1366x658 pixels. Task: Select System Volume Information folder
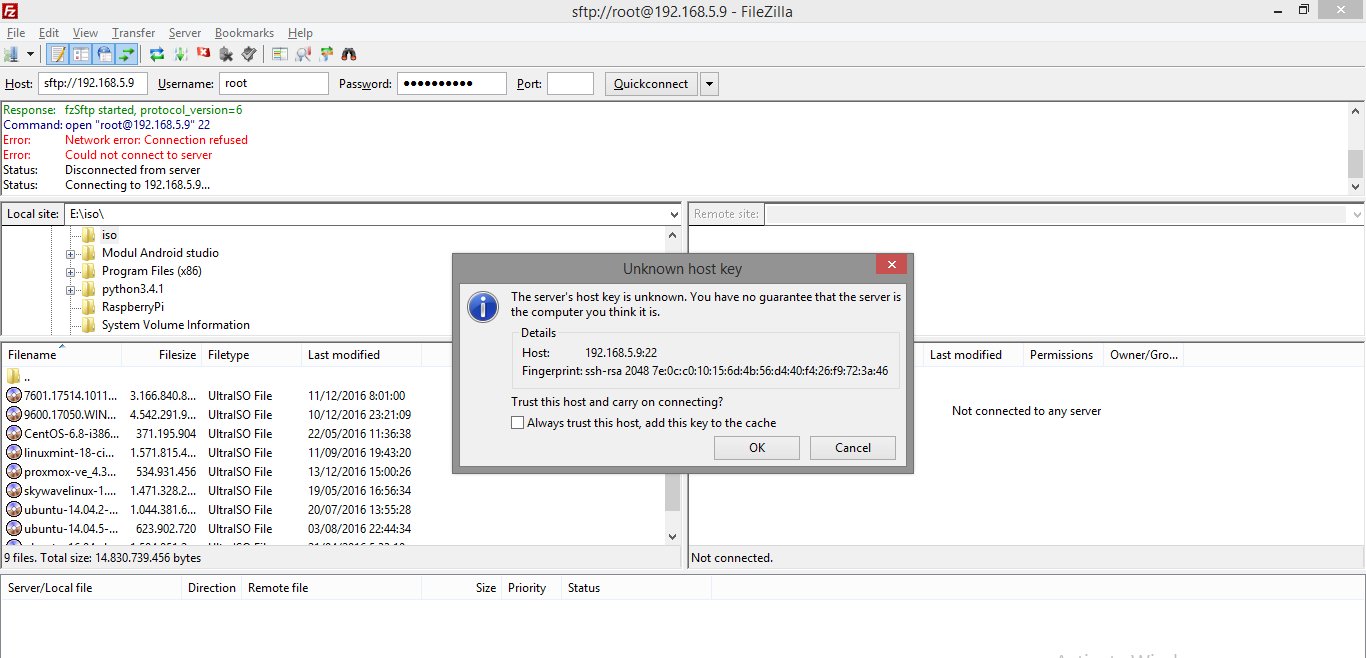pos(175,325)
